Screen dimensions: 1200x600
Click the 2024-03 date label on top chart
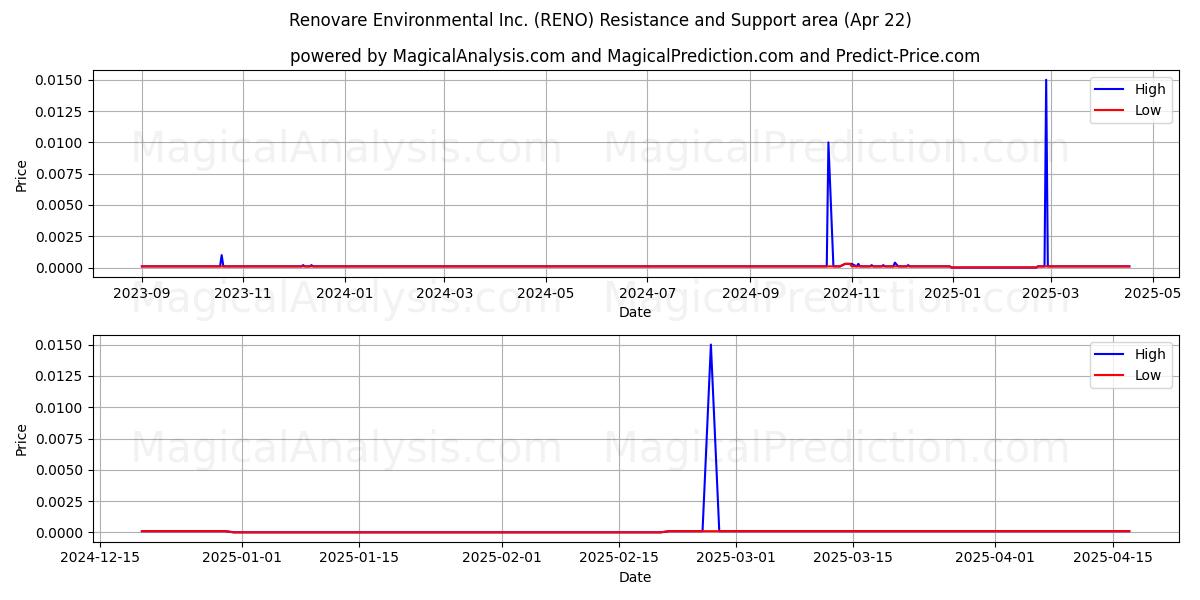[x=444, y=293]
